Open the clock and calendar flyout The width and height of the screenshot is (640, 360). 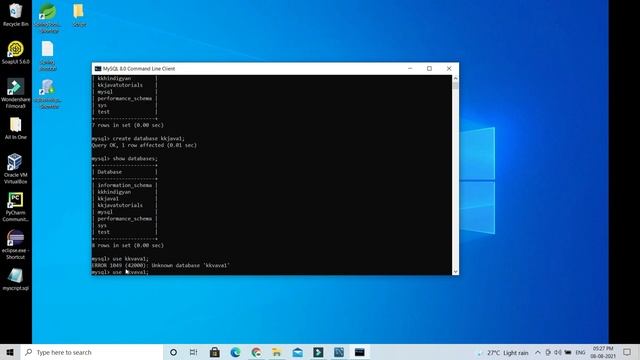(603, 352)
